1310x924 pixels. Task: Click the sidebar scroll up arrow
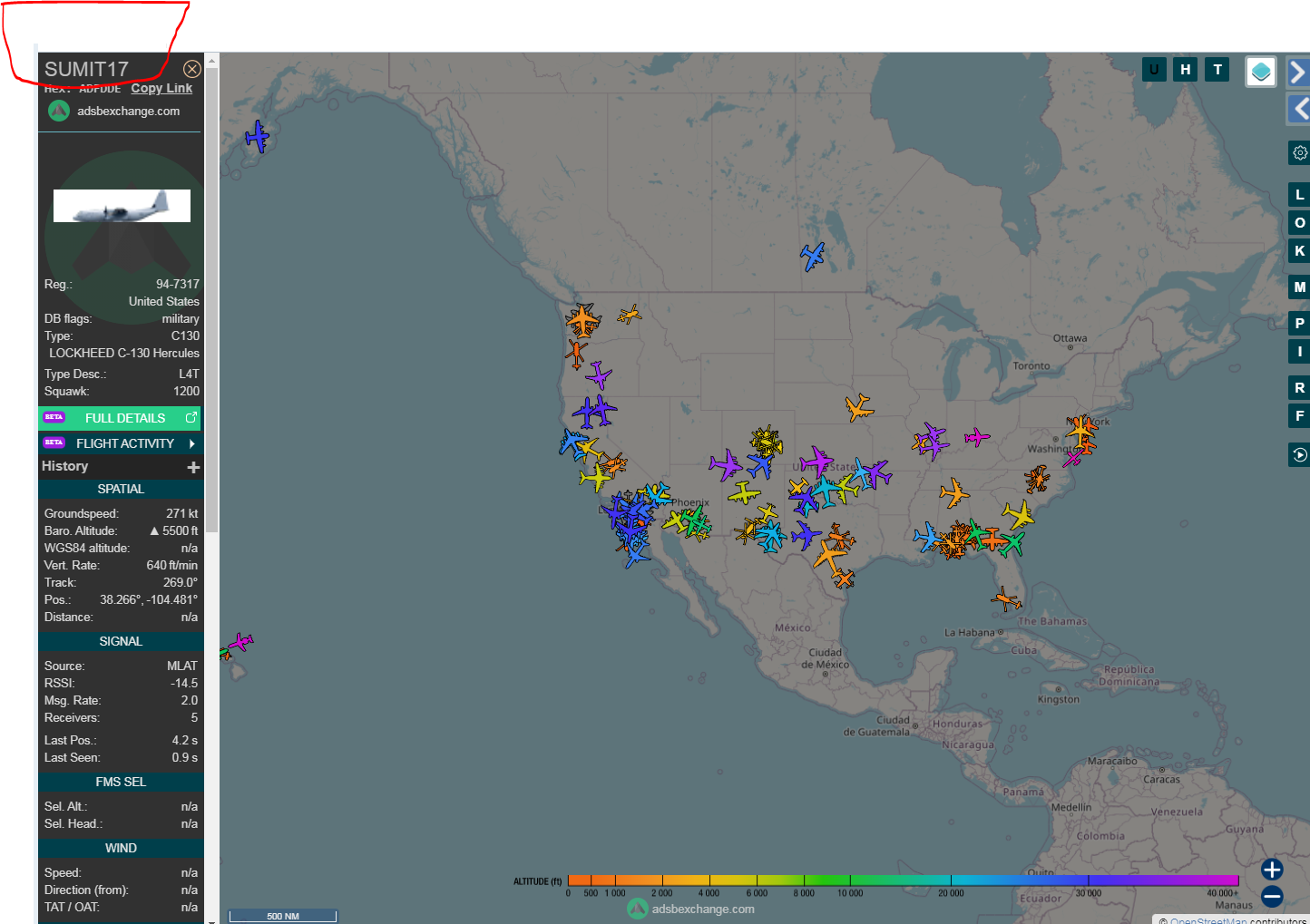(211, 62)
